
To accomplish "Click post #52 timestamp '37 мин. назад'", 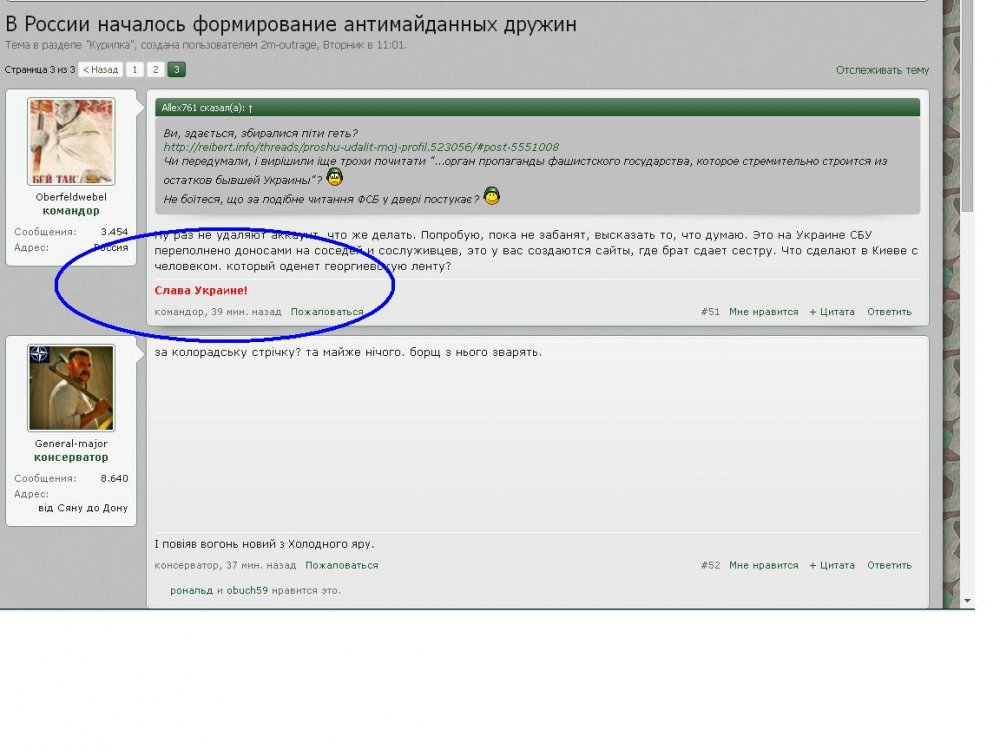I will point(261,565).
